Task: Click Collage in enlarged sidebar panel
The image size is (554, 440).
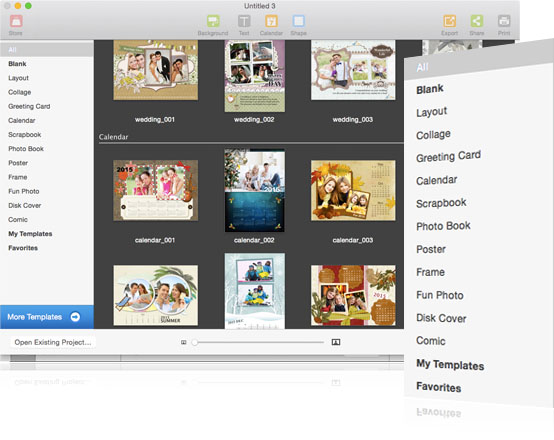Action: [x=433, y=135]
